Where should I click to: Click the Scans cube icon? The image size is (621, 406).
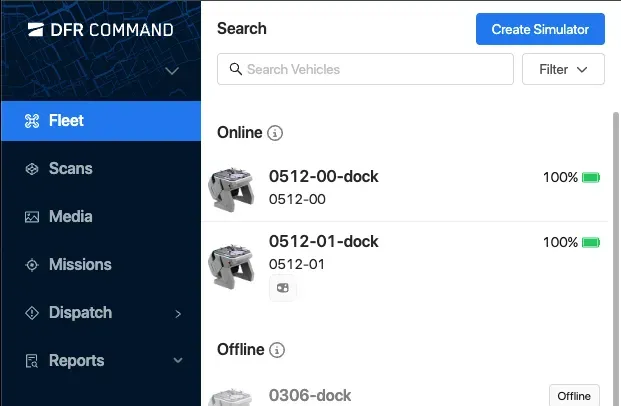pyautogui.click(x=31, y=169)
